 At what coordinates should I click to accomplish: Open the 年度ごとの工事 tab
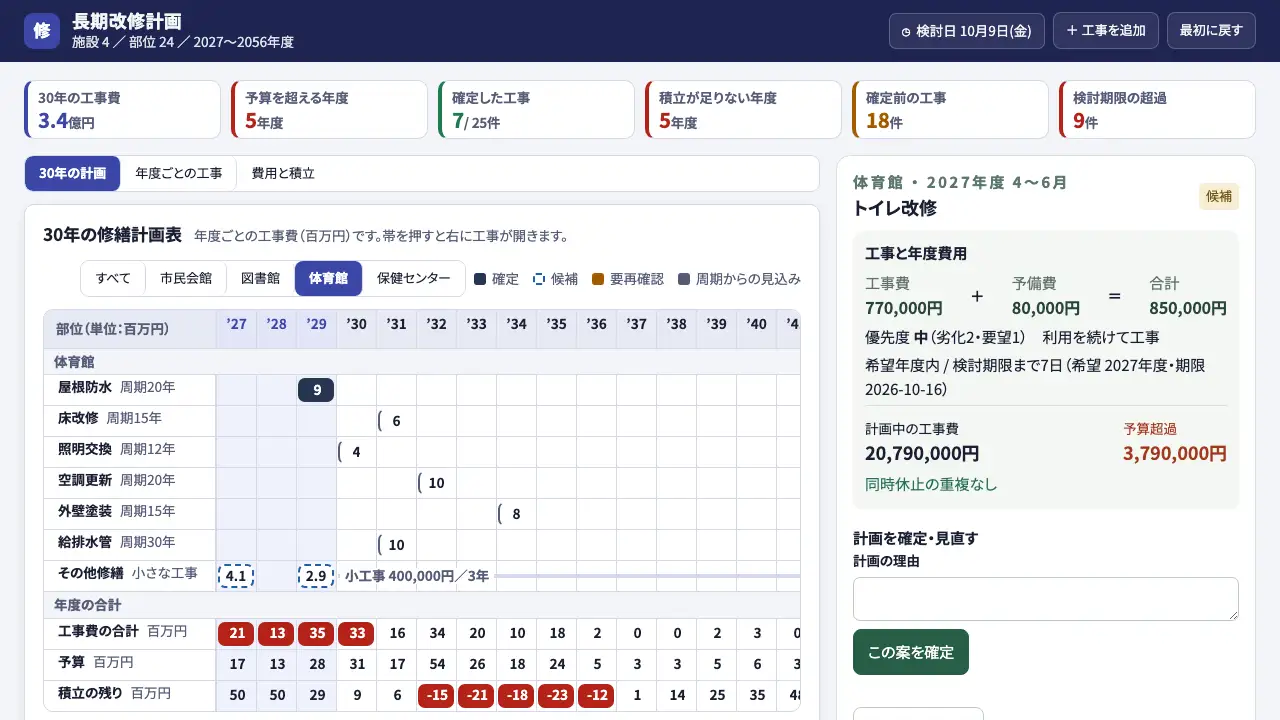point(179,173)
